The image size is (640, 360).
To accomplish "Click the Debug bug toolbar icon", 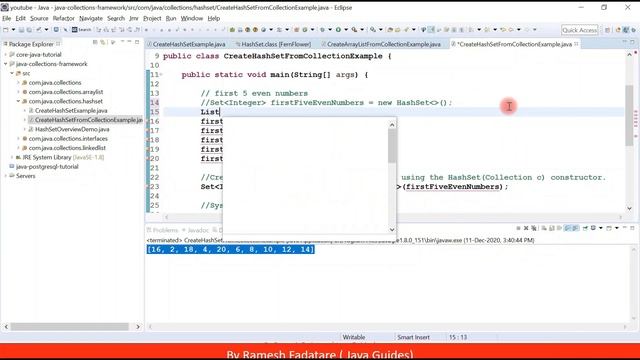I will point(322,30).
